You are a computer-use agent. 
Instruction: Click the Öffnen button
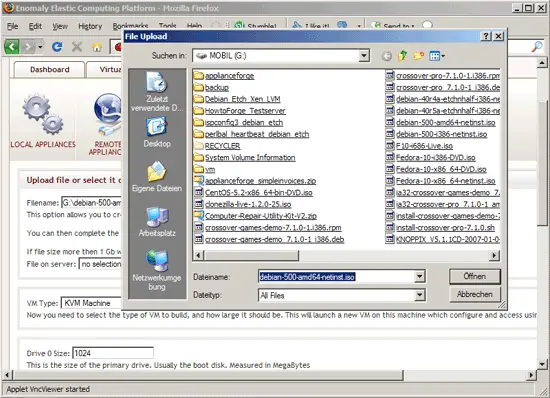pos(475,276)
